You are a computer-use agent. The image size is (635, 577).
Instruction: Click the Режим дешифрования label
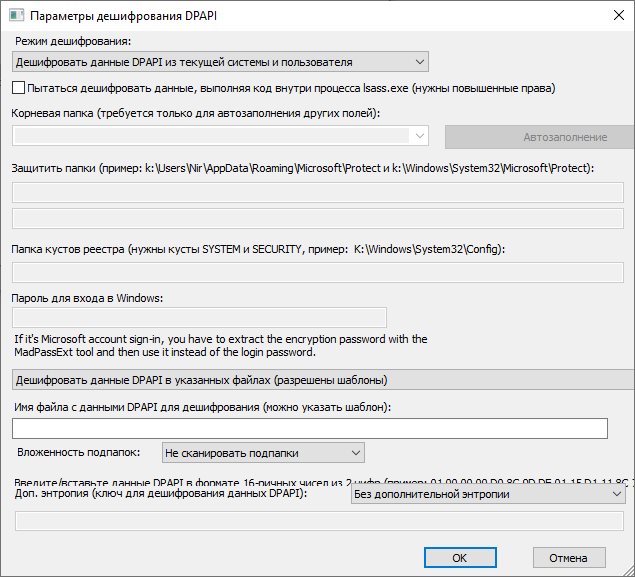73,41
